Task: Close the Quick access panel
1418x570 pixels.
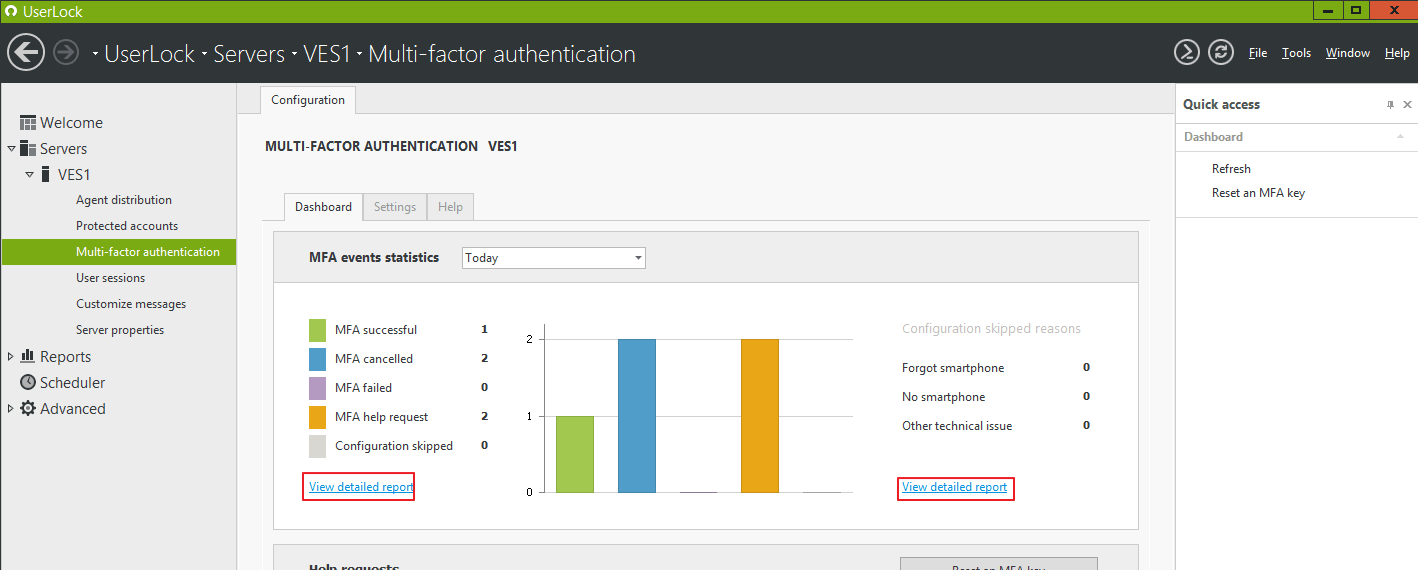Action: pyautogui.click(x=1407, y=104)
